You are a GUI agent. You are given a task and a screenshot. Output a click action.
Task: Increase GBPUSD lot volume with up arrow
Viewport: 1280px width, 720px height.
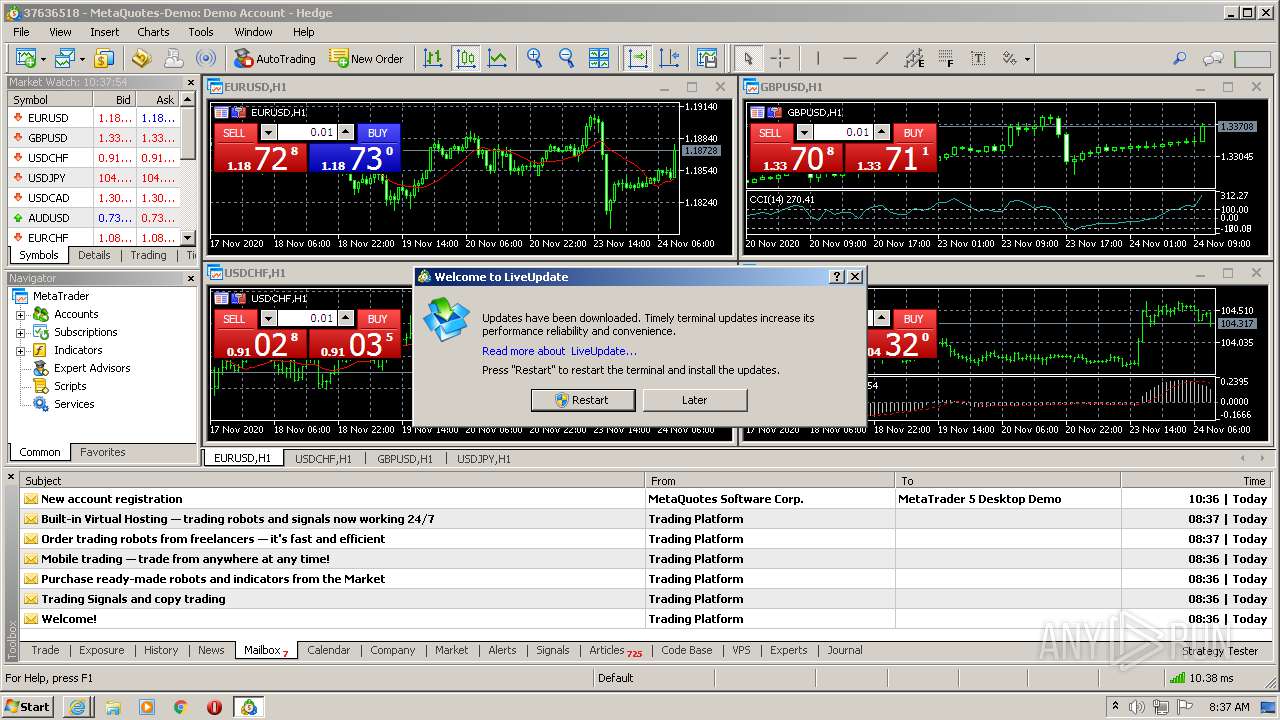[x=882, y=132]
